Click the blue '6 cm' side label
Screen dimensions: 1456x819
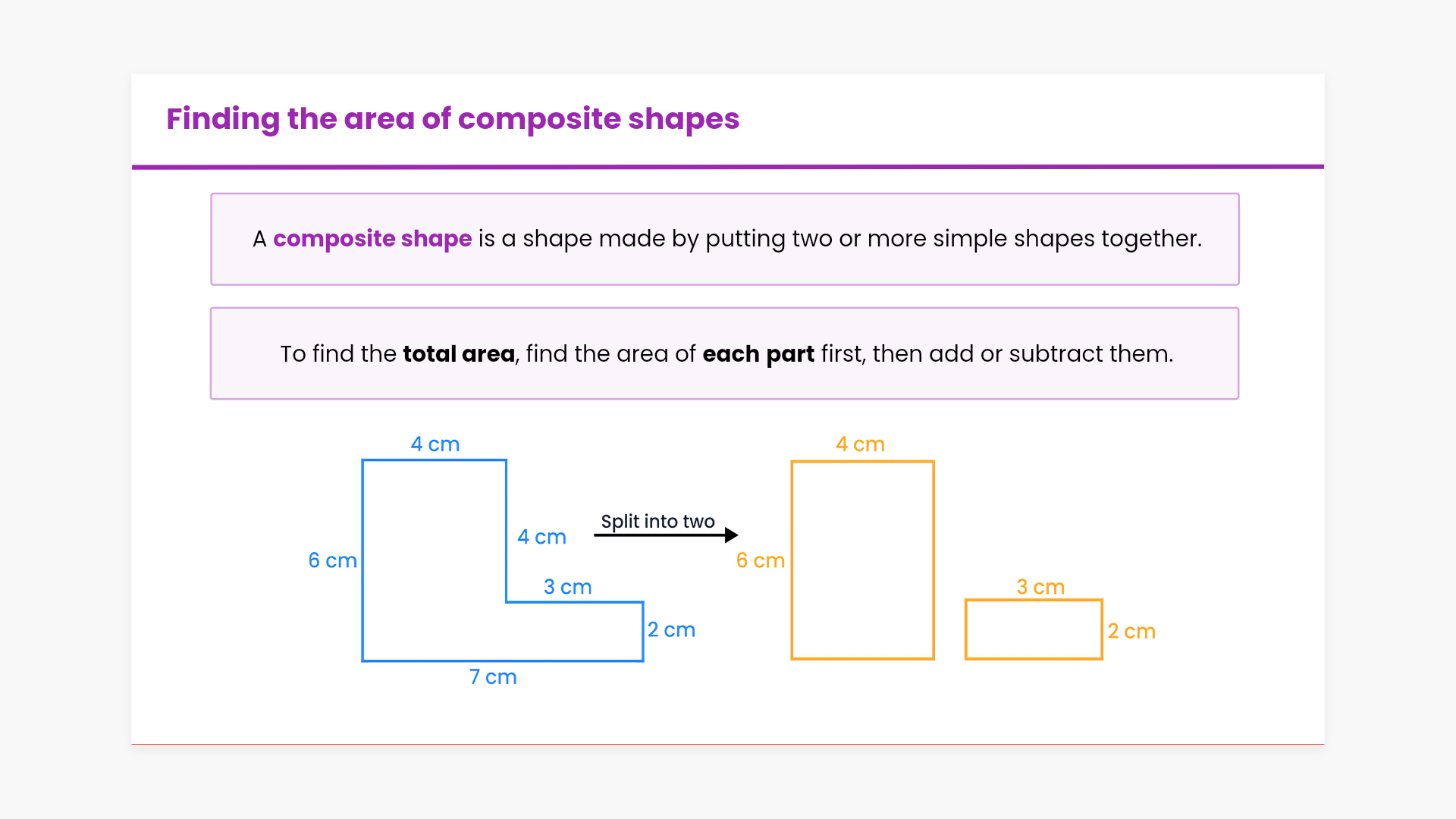pyautogui.click(x=332, y=560)
